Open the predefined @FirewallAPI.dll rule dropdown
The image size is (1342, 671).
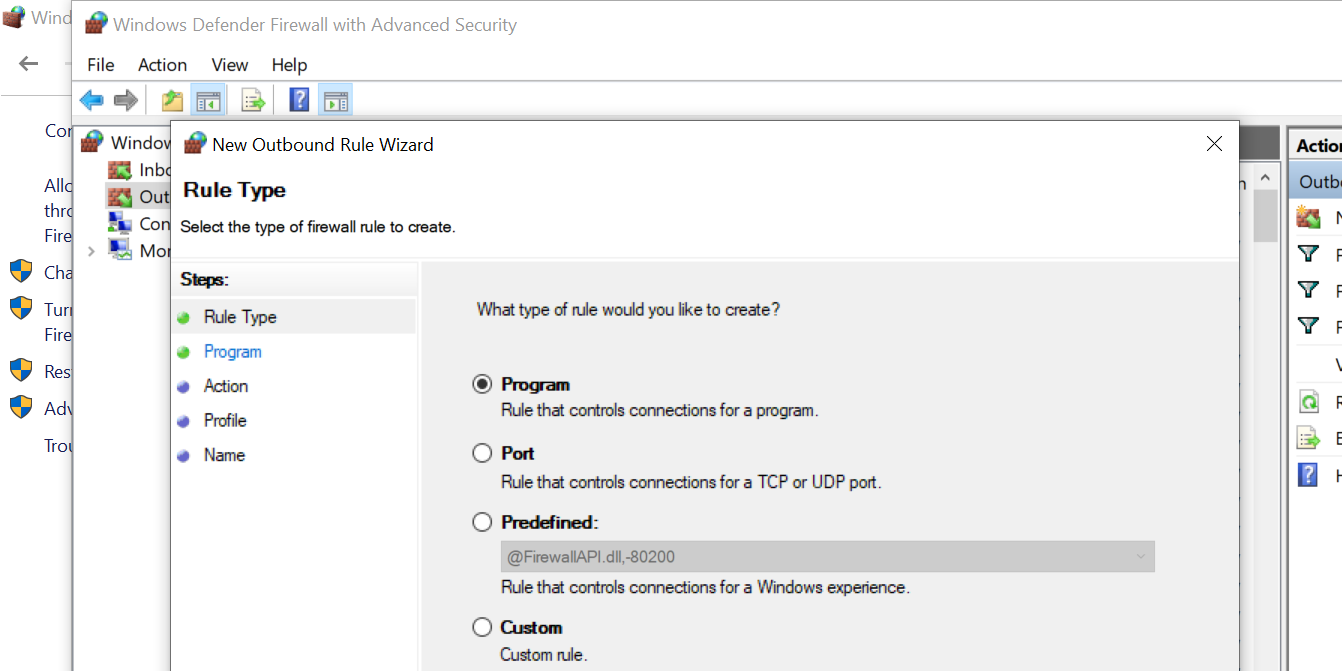[1140, 557]
